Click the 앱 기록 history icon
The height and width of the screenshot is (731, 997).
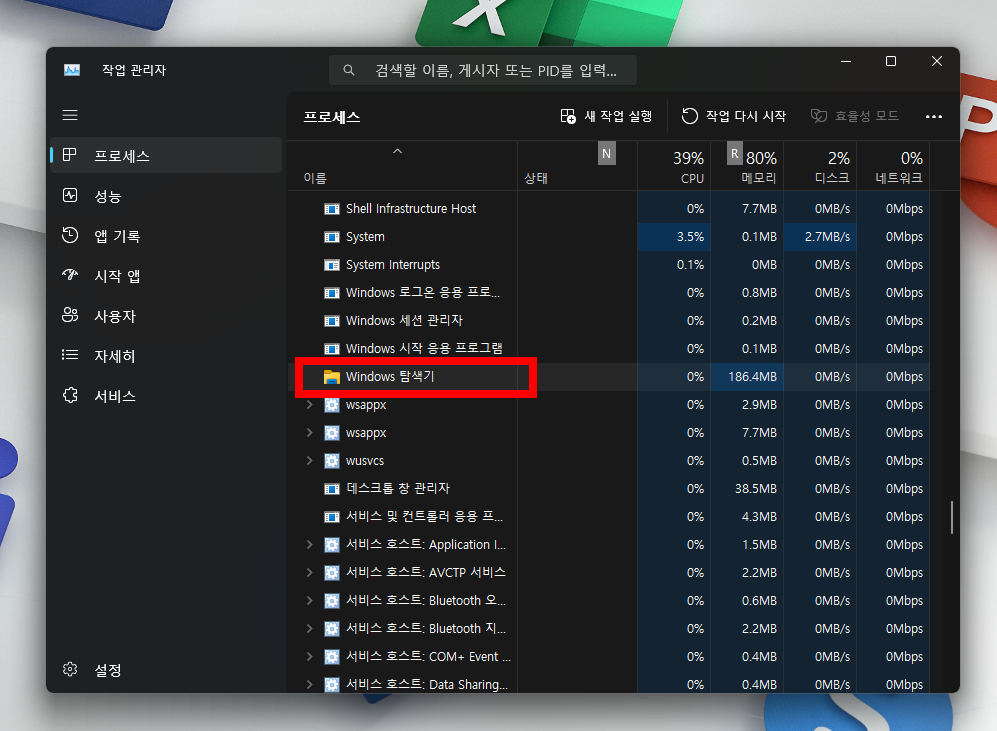(x=70, y=235)
